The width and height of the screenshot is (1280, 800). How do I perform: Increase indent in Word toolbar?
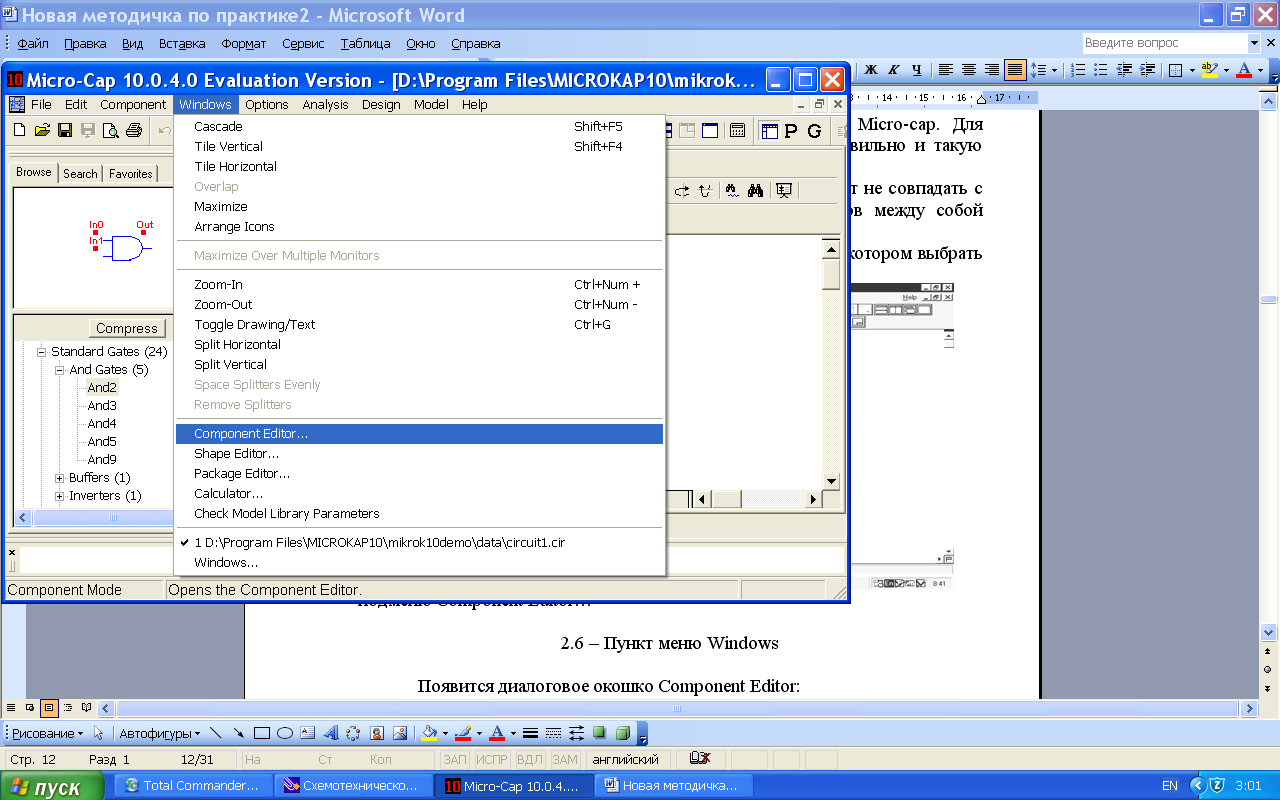[1147, 70]
